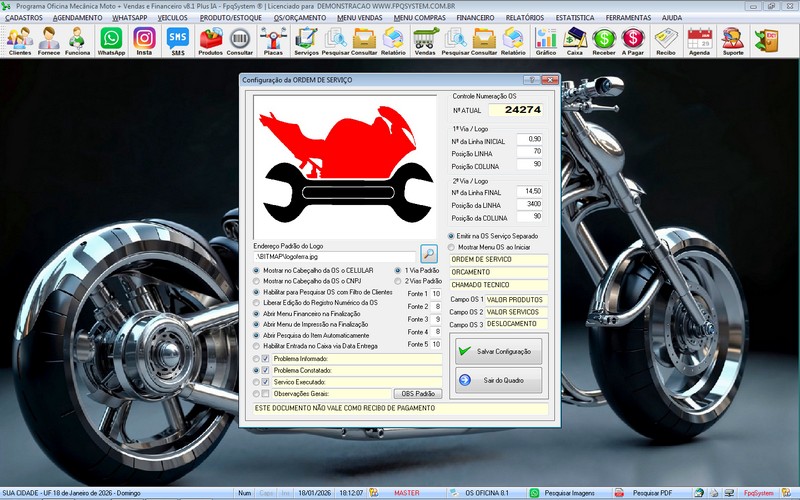
Task: Click the Agenda calendar icon
Action: tap(700, 40)
